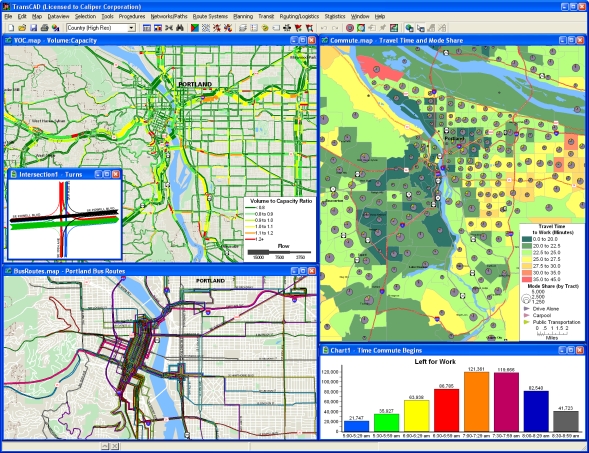Screen dimensions: 589x453
Task: Save using the floppy disk icon
Action: 33,28
